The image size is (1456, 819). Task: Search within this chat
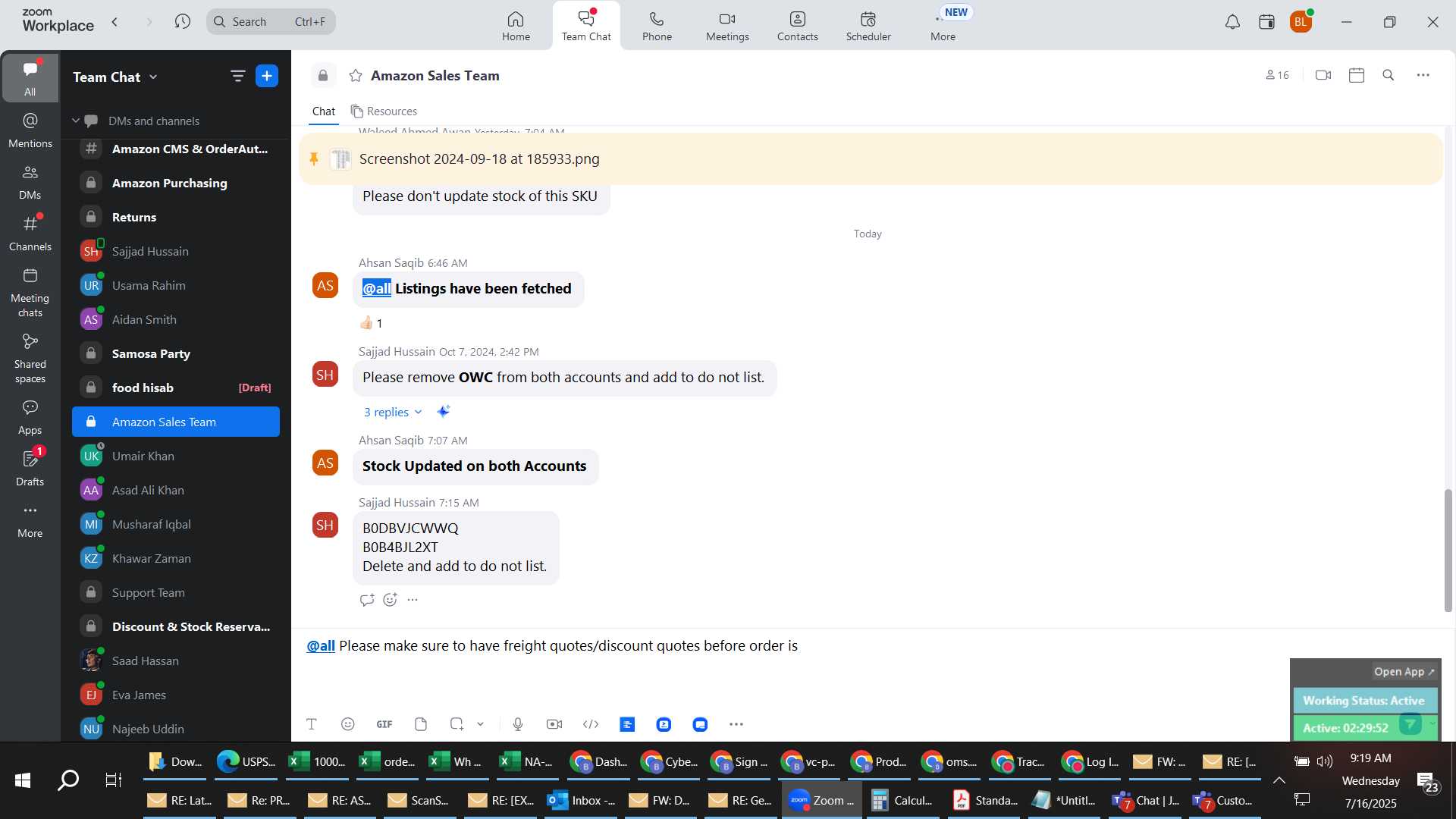click(1389, 75)
